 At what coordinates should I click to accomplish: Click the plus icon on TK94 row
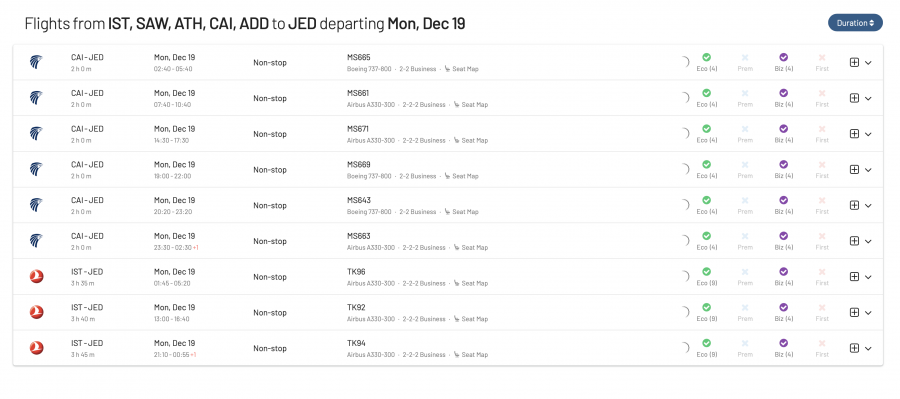(x=854, y=348)
